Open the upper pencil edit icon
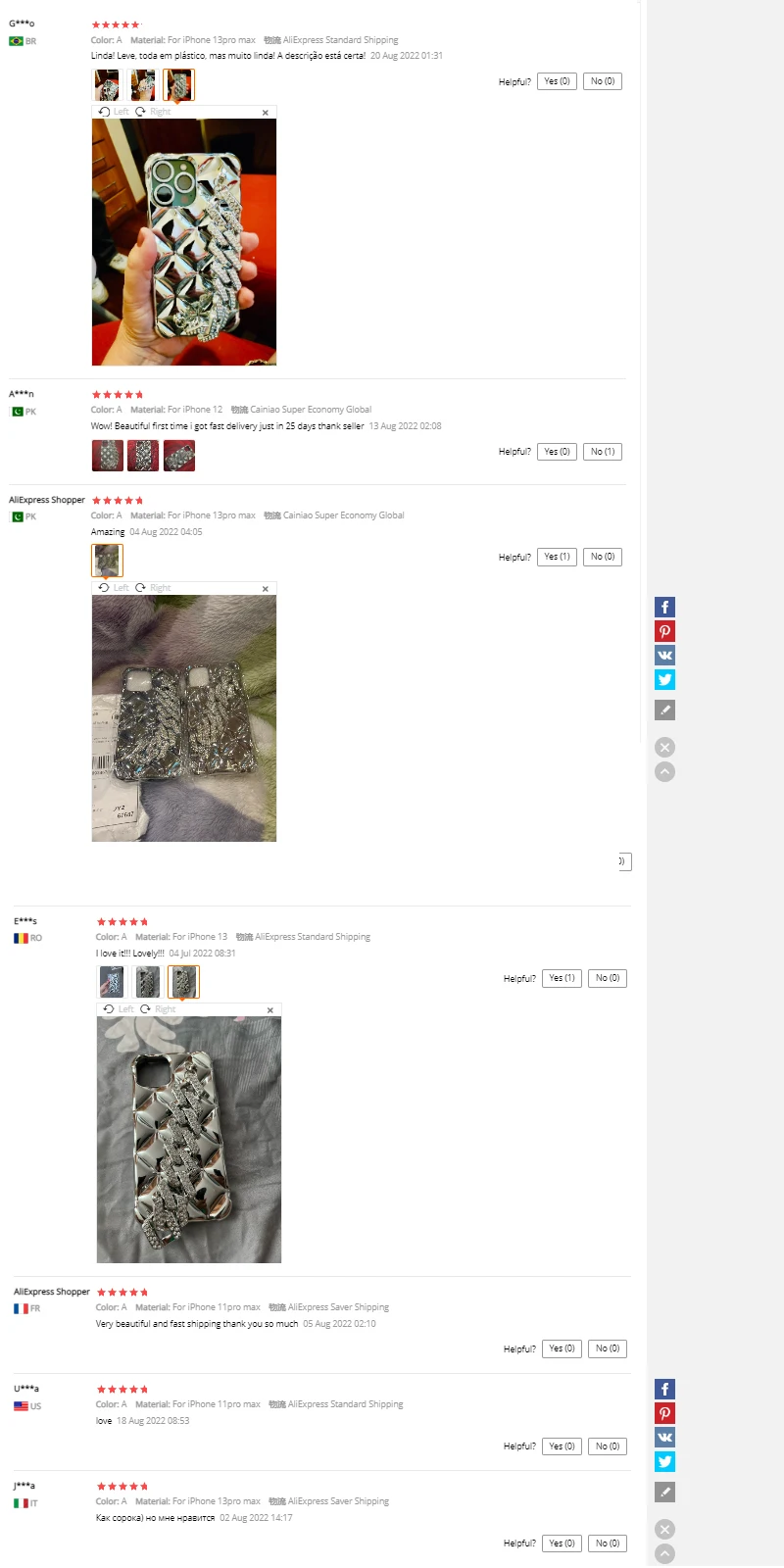 pyautogui.click(x=664, y=710)
